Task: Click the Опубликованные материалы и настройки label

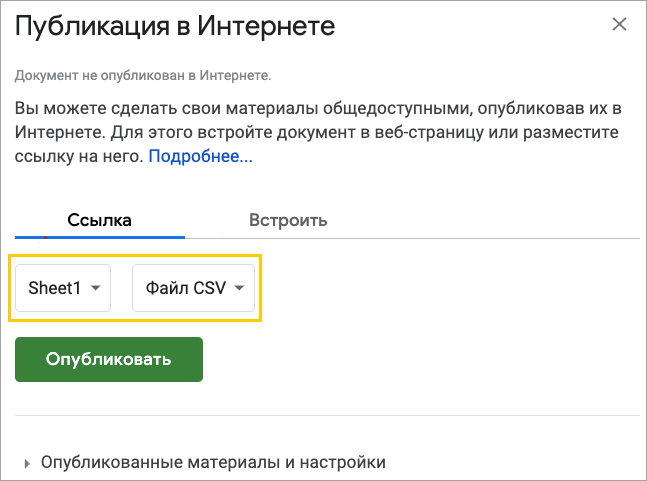Action: point(213,463)
